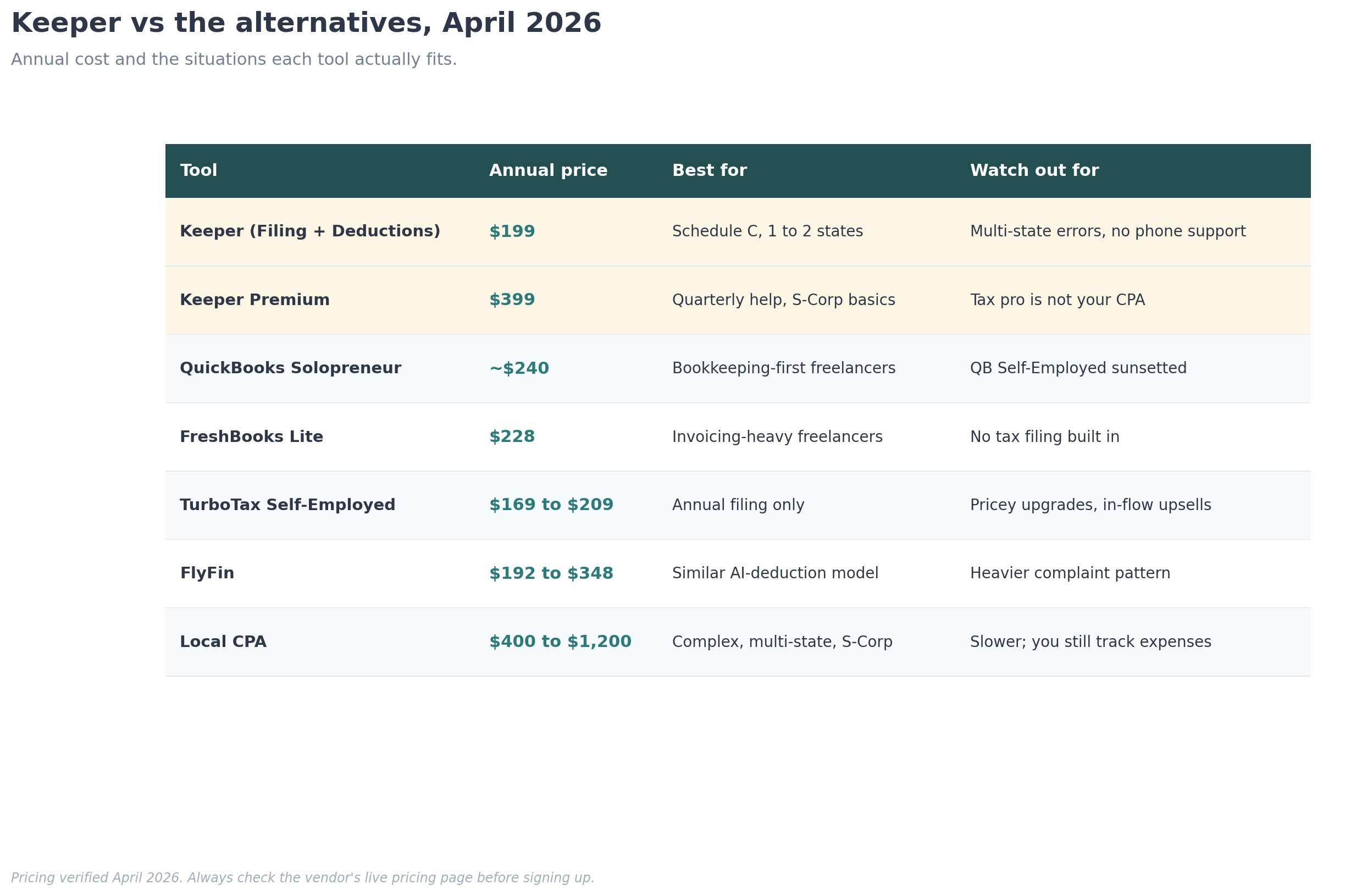
Task: Click 'Tax pro is not your CPA'
Action: tap(1058, 300)
